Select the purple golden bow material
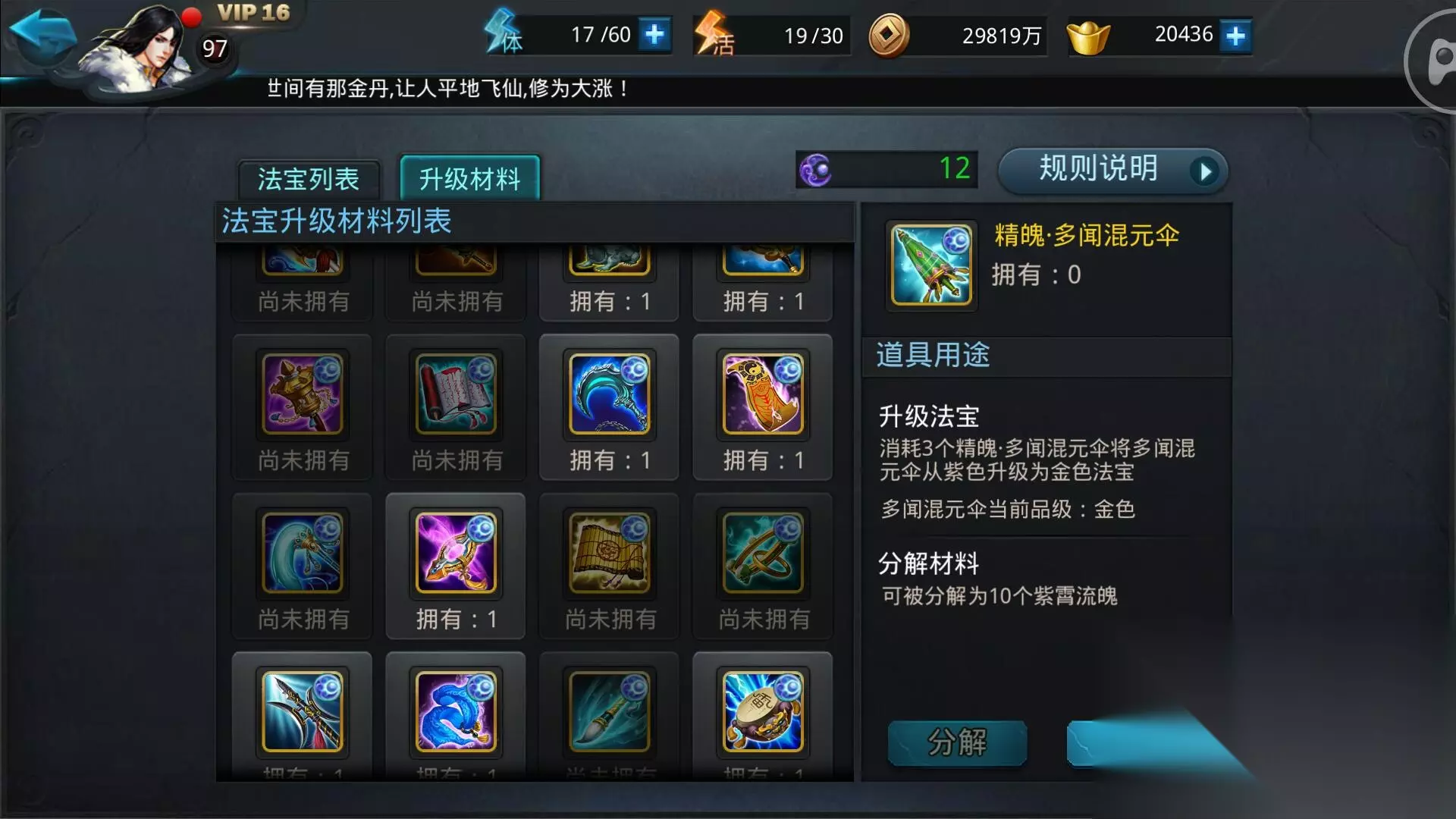1456x819 pixels. coord(456,554)
